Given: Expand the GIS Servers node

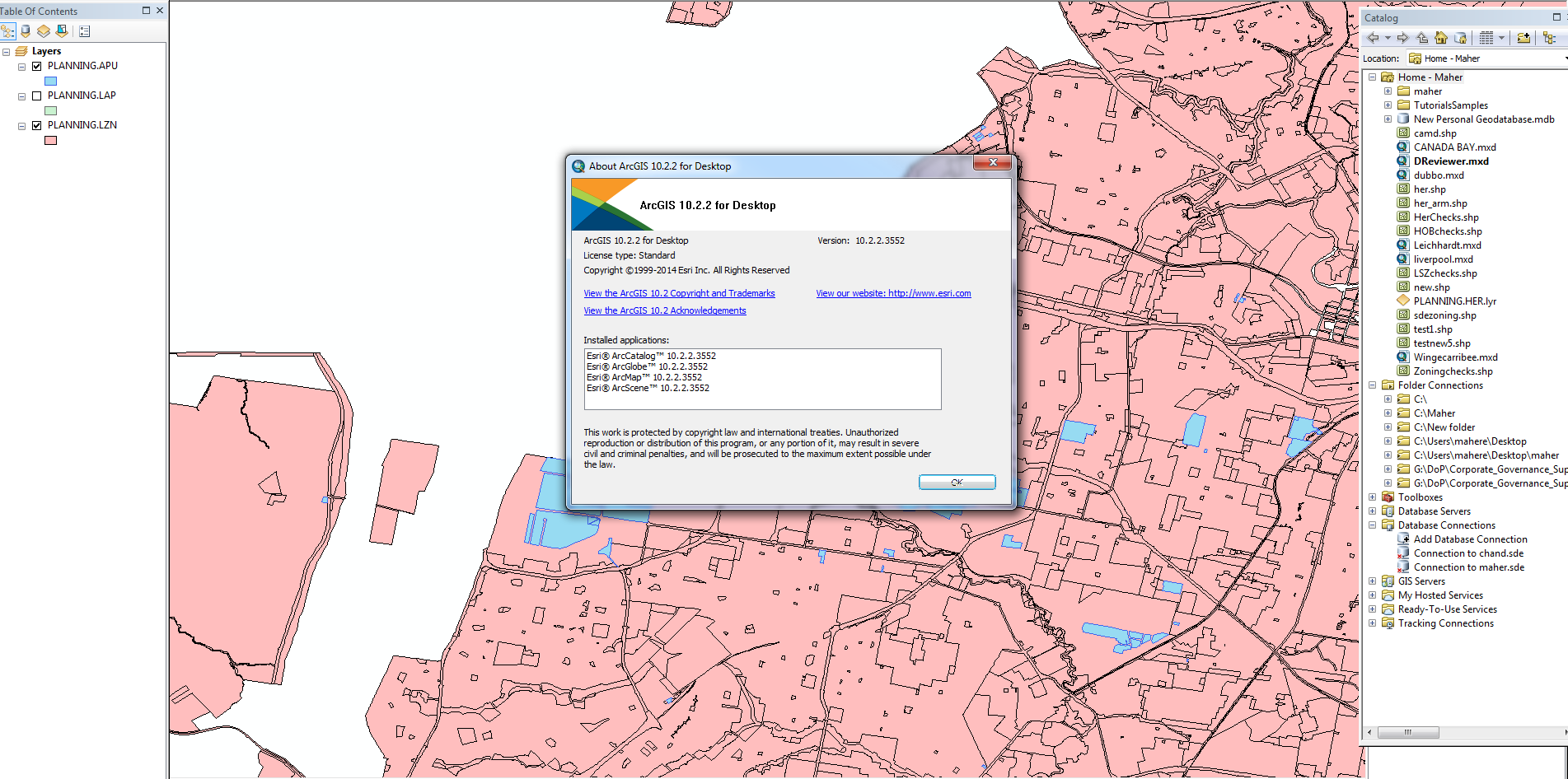Looking at the screenshot, I should point(1371,581).
